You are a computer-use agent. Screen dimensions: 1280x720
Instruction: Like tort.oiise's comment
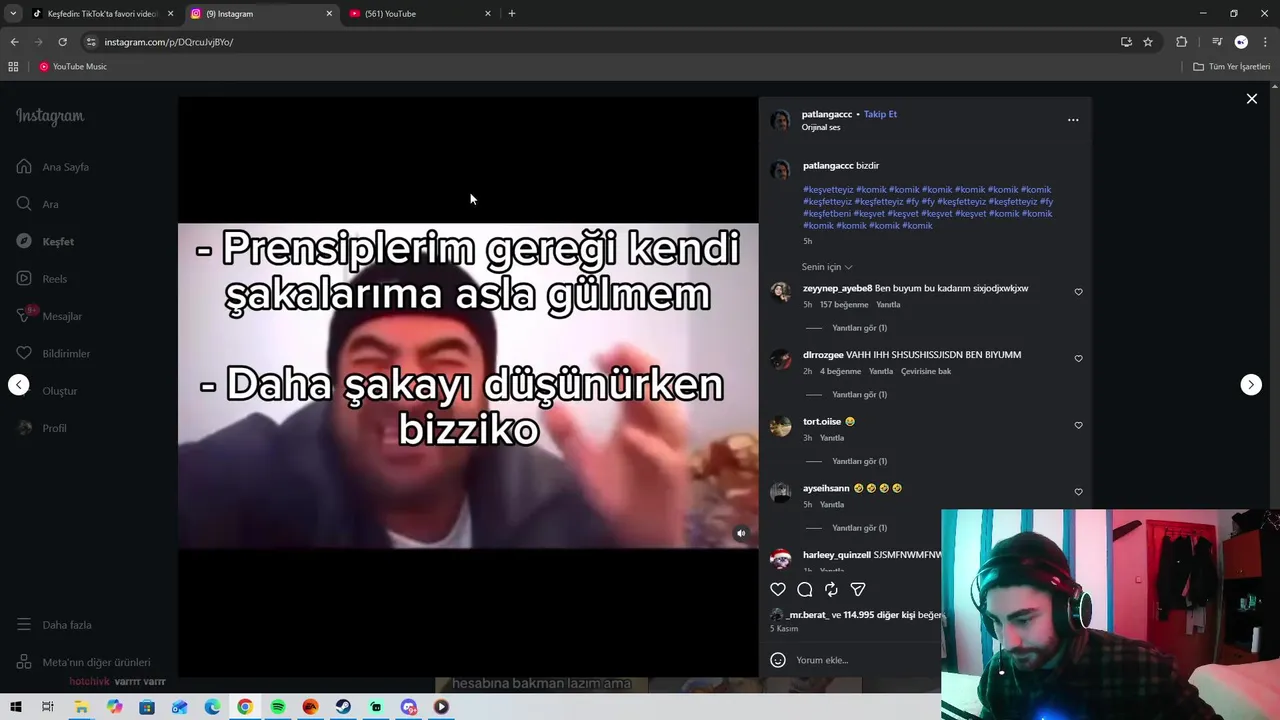[x=1078, y=426]
